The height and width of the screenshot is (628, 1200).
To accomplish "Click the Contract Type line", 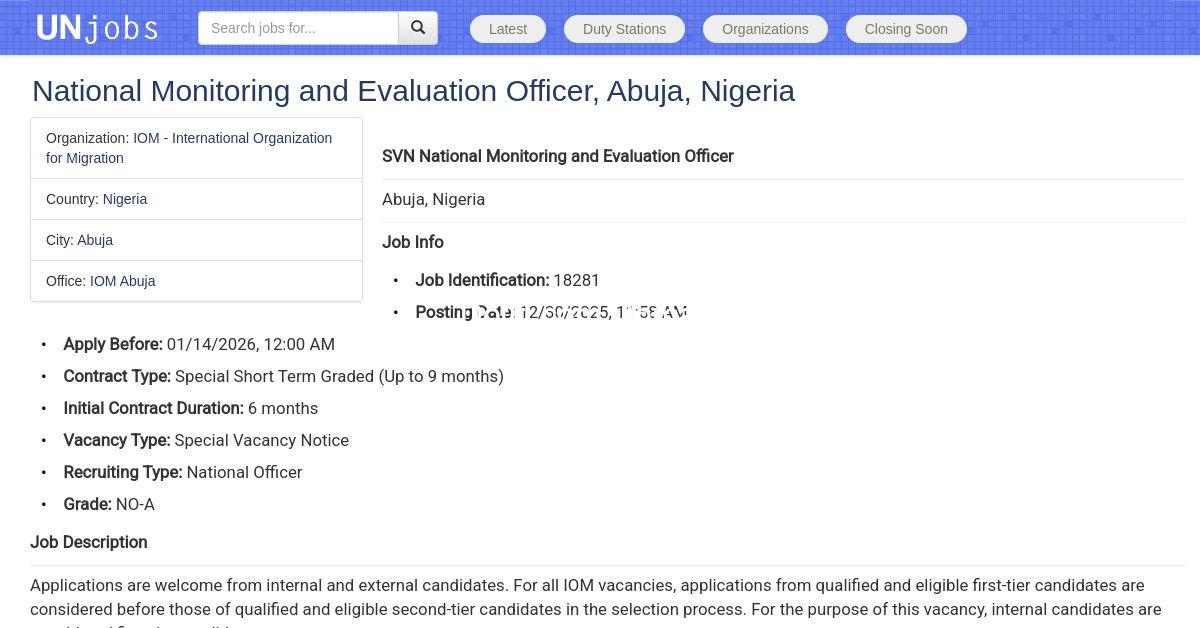I will tap(283, 376).
